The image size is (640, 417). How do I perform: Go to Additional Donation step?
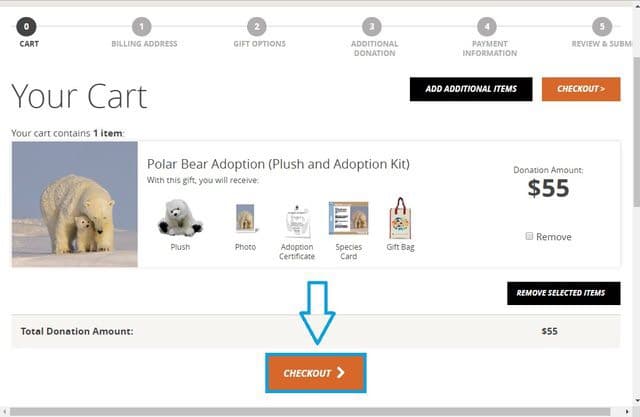tap(374, 37)
